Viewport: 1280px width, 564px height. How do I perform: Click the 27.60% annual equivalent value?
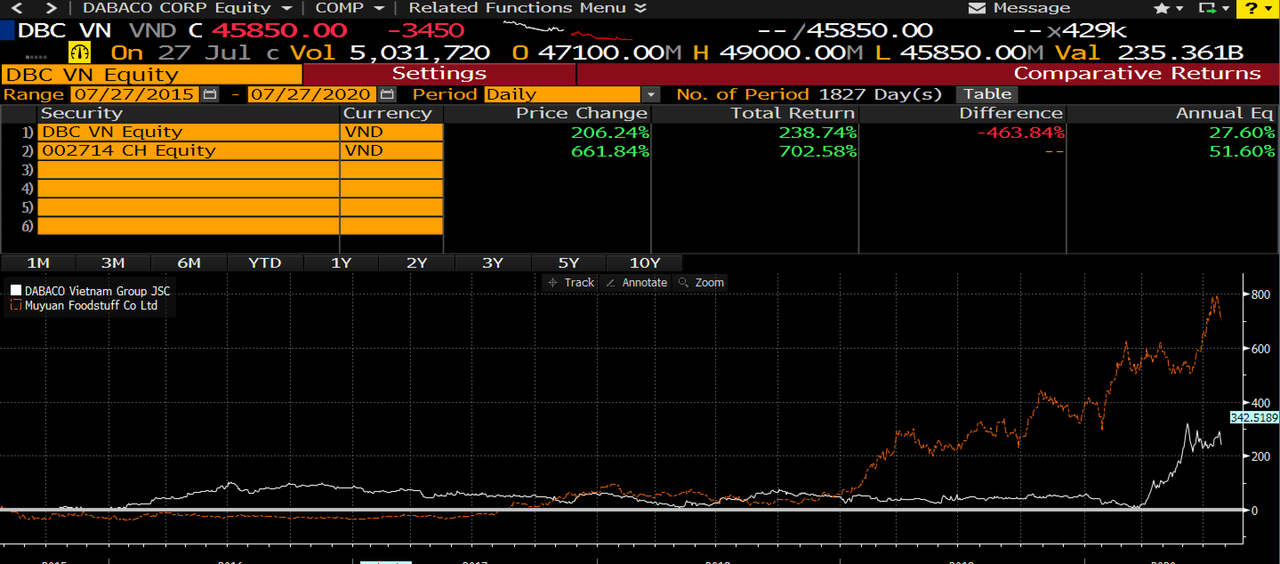pos(1242,132)
